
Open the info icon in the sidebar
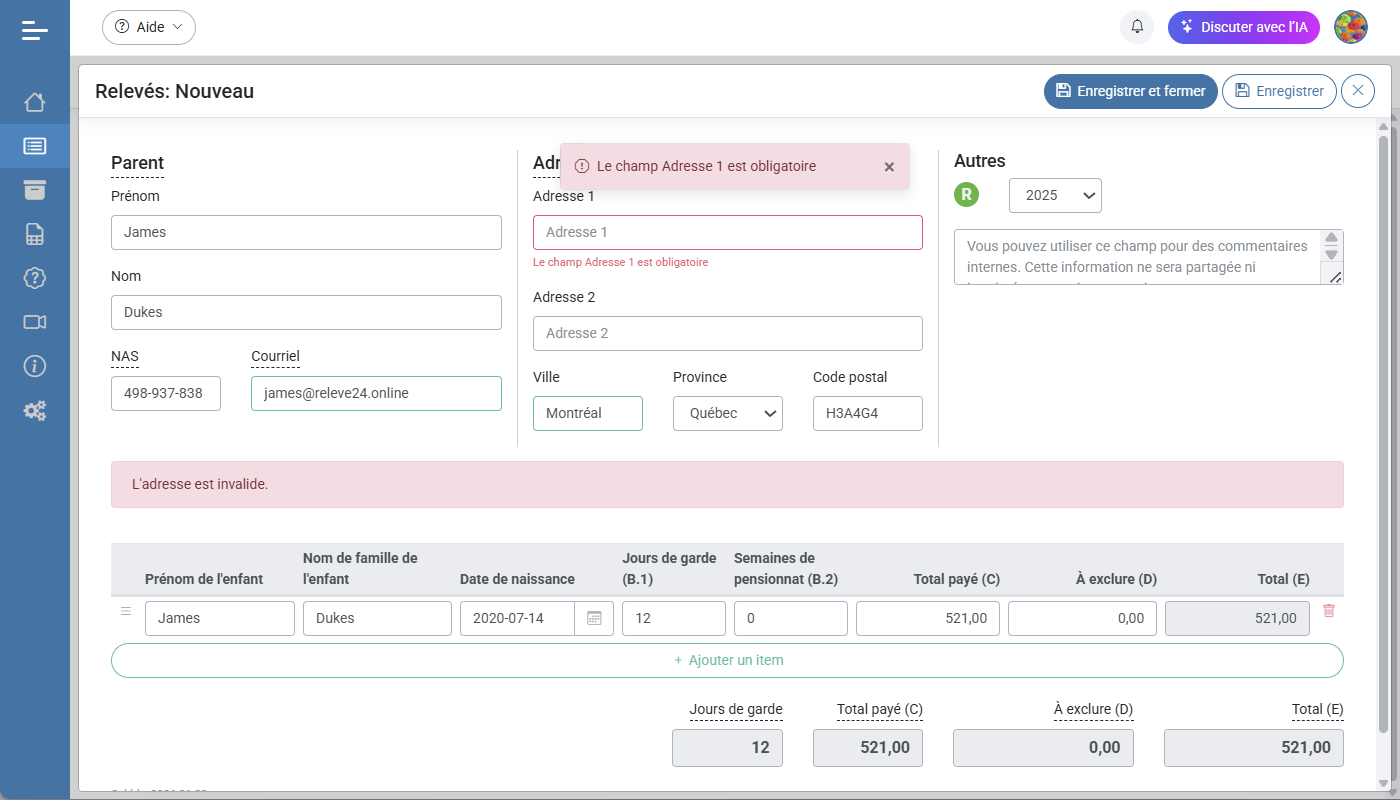pyautogui.click(x=35, y=366)
